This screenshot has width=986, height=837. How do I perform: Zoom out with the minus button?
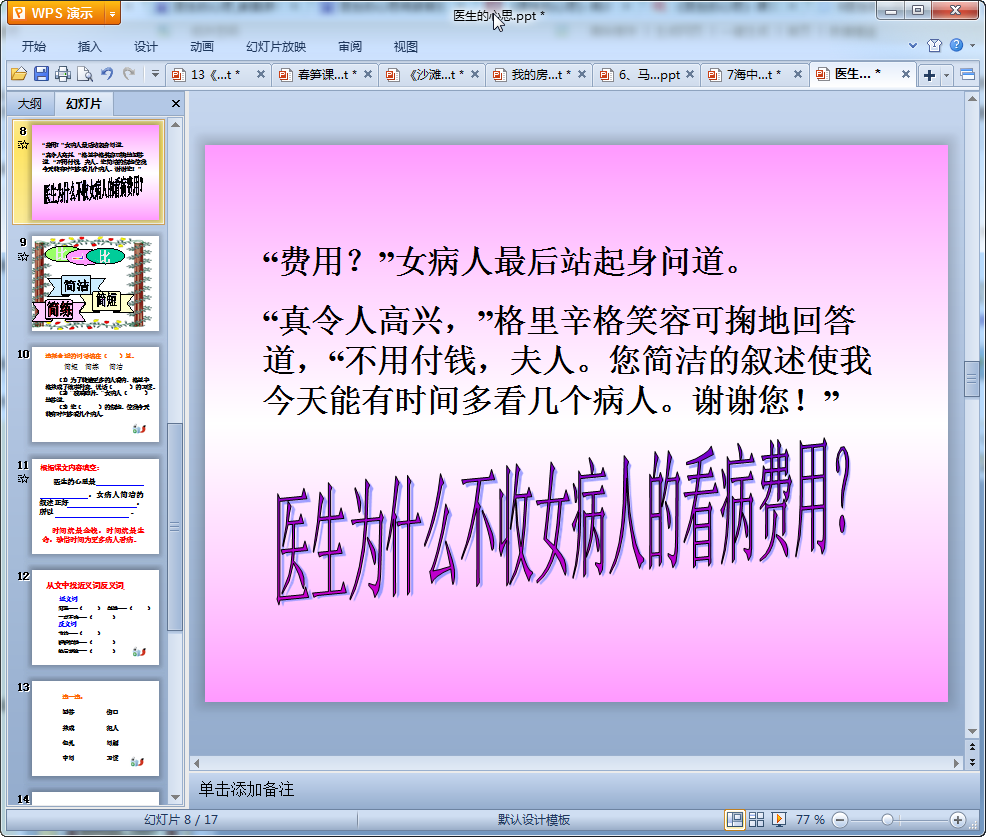click(x=840, y=819)
